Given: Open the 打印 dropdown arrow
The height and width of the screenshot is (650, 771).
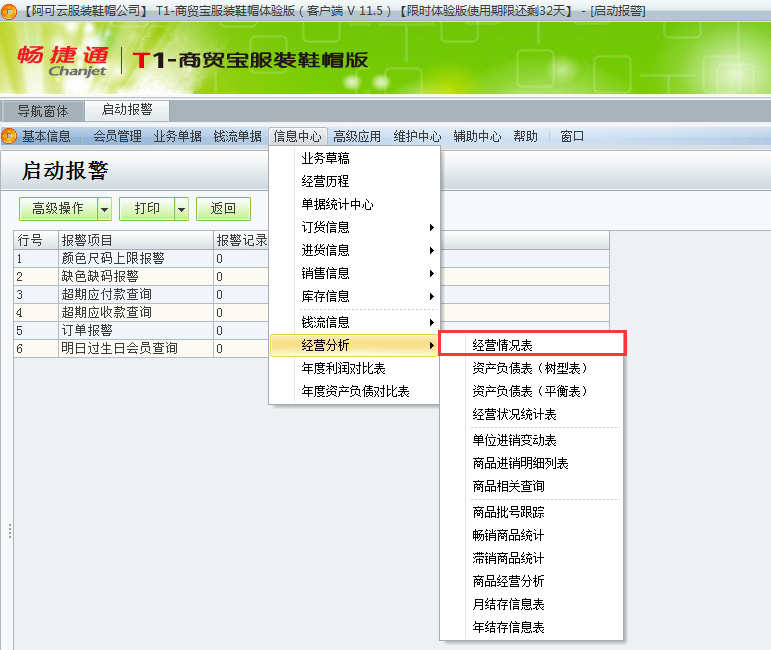Looking at the screenshot, I should (x=181, y=209).
